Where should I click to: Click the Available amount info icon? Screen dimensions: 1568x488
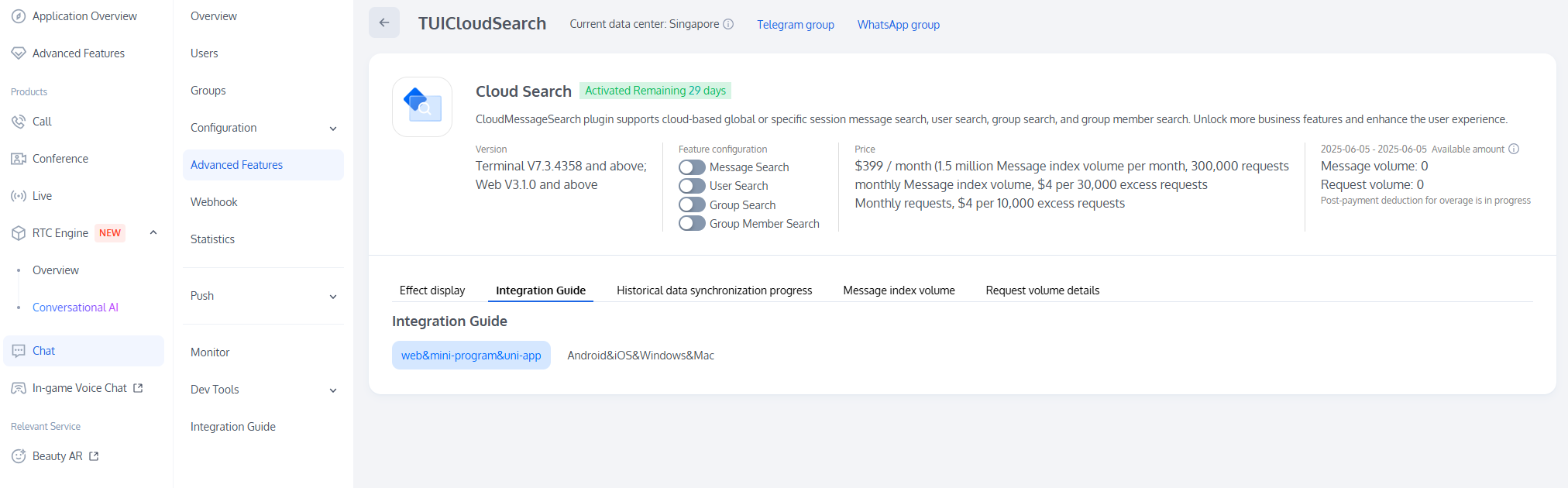[x=1514, y=149]
